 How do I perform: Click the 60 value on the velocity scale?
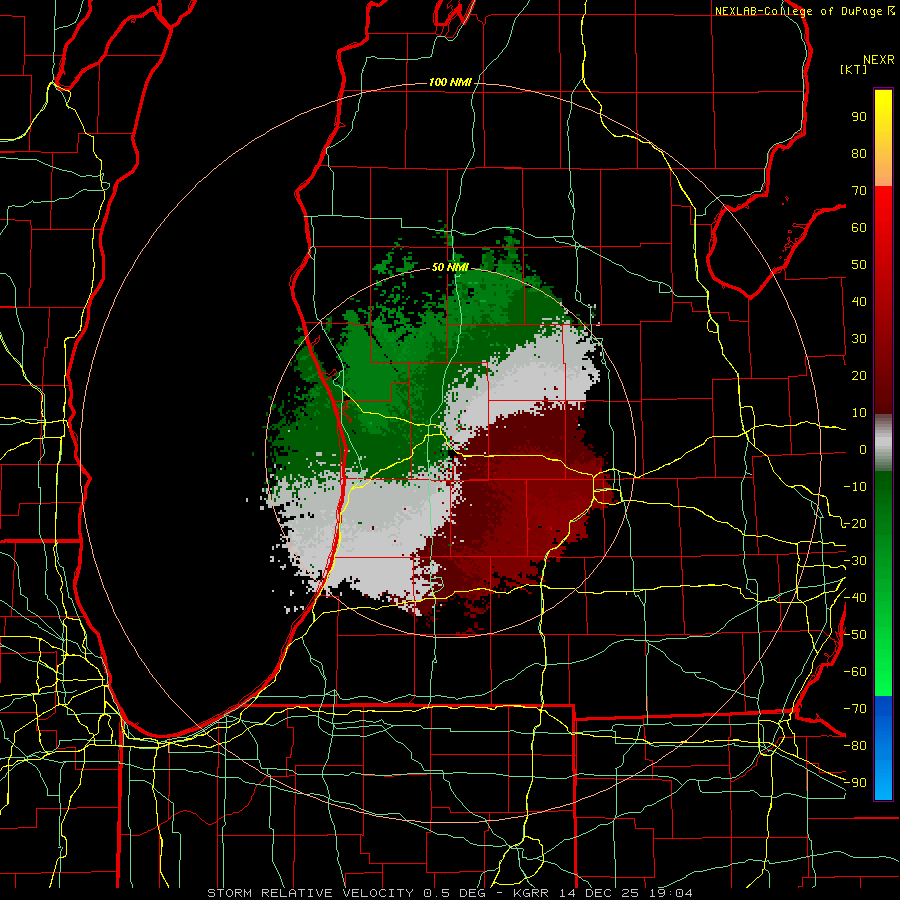coord(859,227)
